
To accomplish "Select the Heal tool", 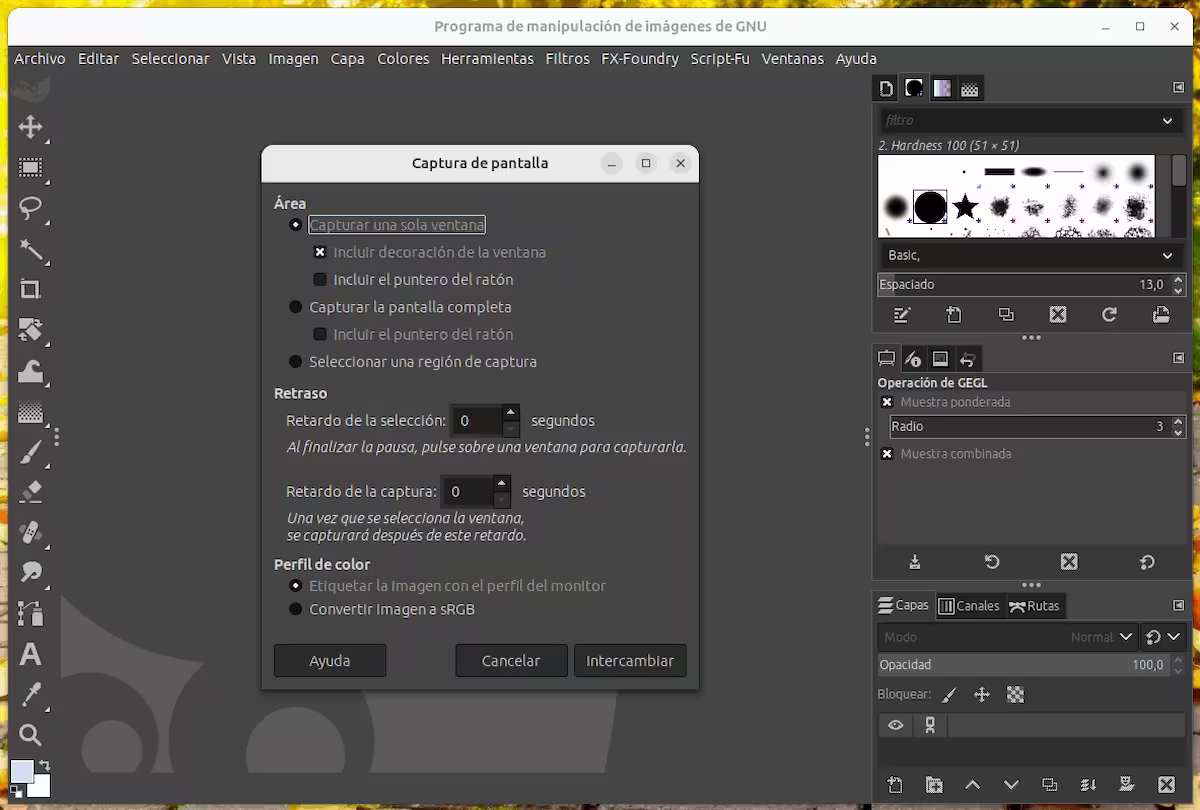I will coord(31,532).
